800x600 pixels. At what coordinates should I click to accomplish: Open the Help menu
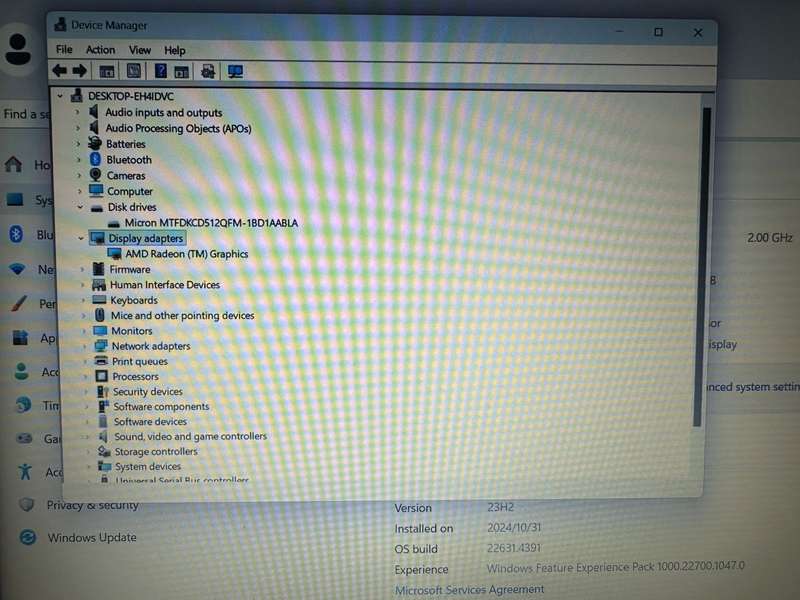pyautogui.click(x=174, y=51)
